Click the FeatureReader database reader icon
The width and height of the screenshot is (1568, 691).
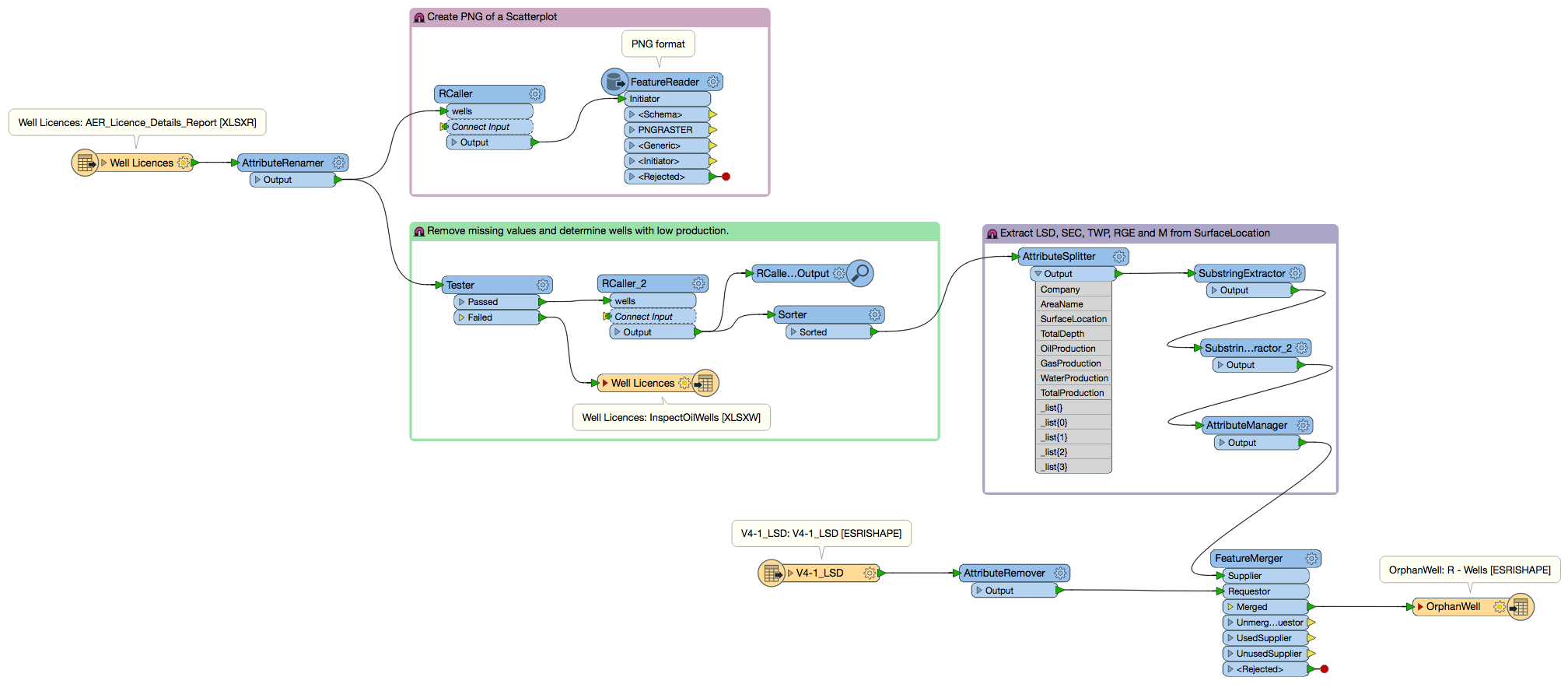click(x=614, y=81)
